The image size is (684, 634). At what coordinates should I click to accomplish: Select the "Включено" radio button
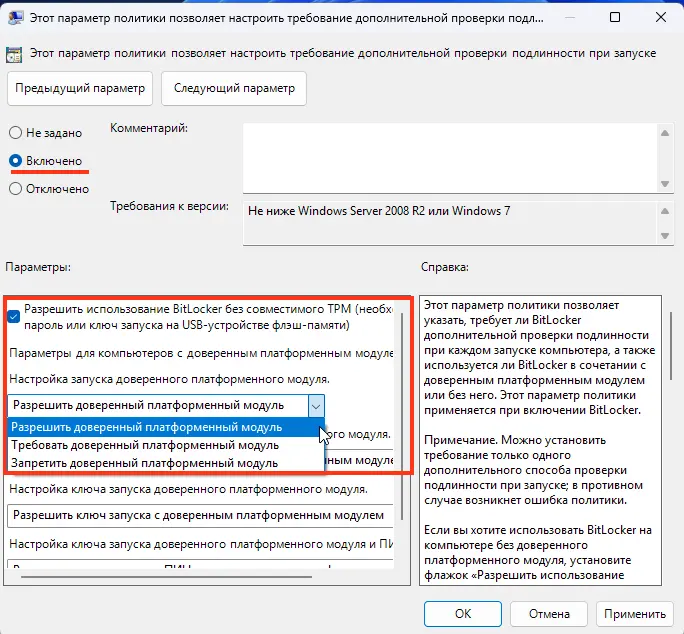[x=16, y=160]
